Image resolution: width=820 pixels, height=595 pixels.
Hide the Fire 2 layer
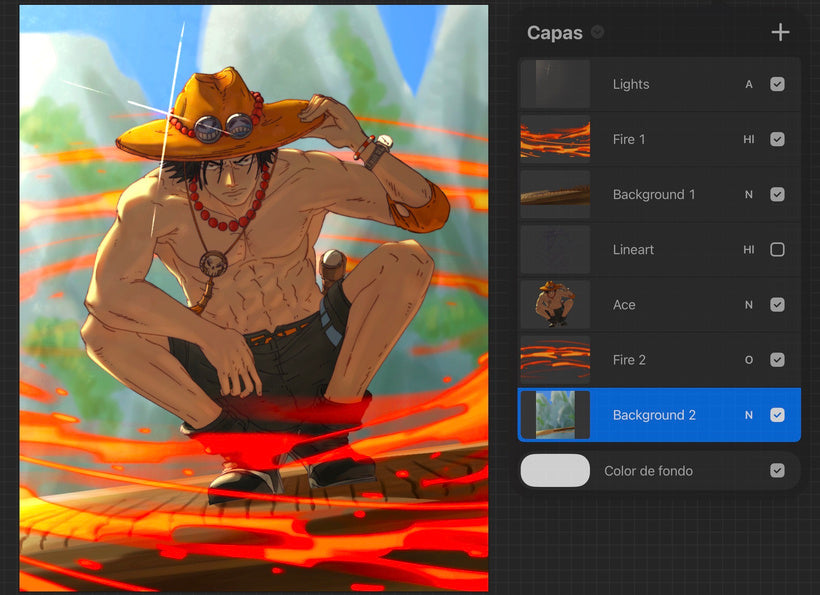coord(777,360)
